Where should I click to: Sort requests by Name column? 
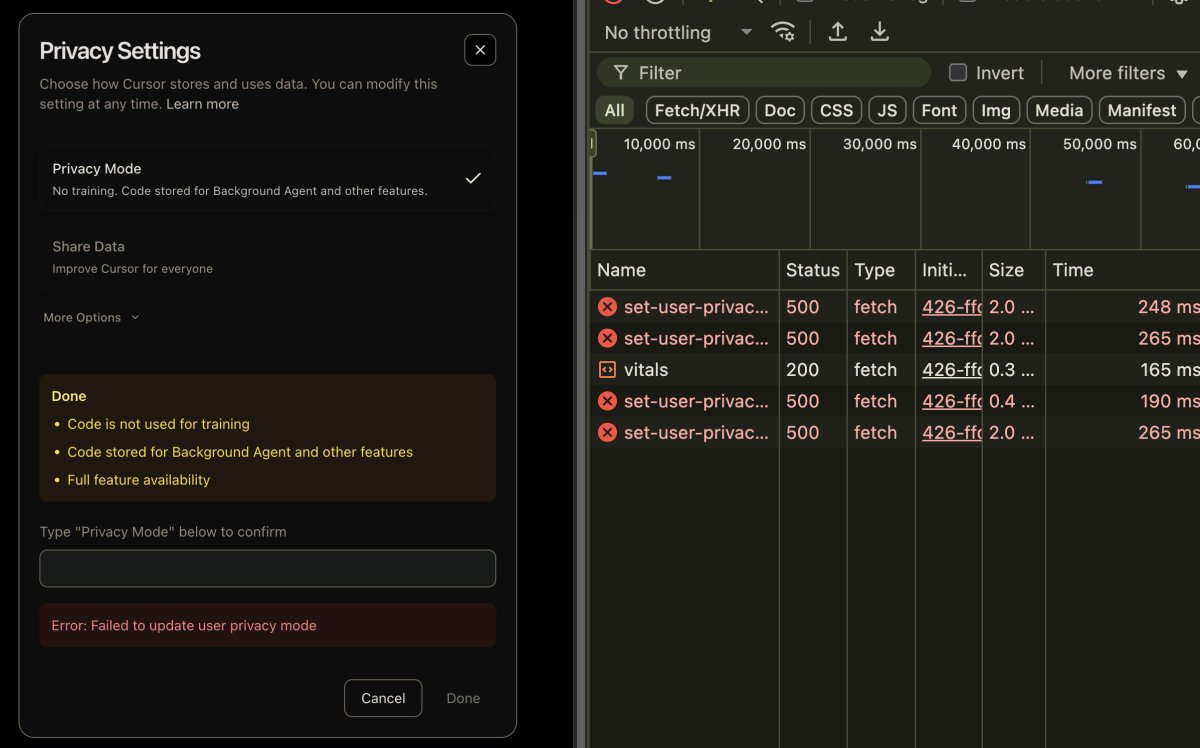684,270
